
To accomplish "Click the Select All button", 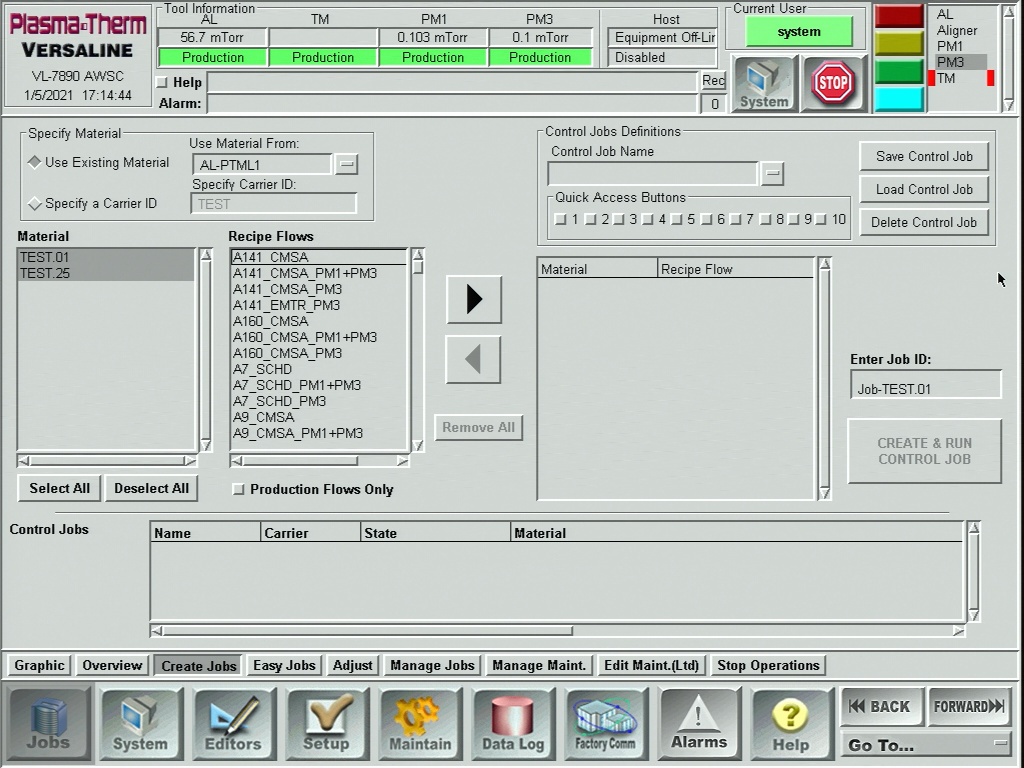I will 59,489.
